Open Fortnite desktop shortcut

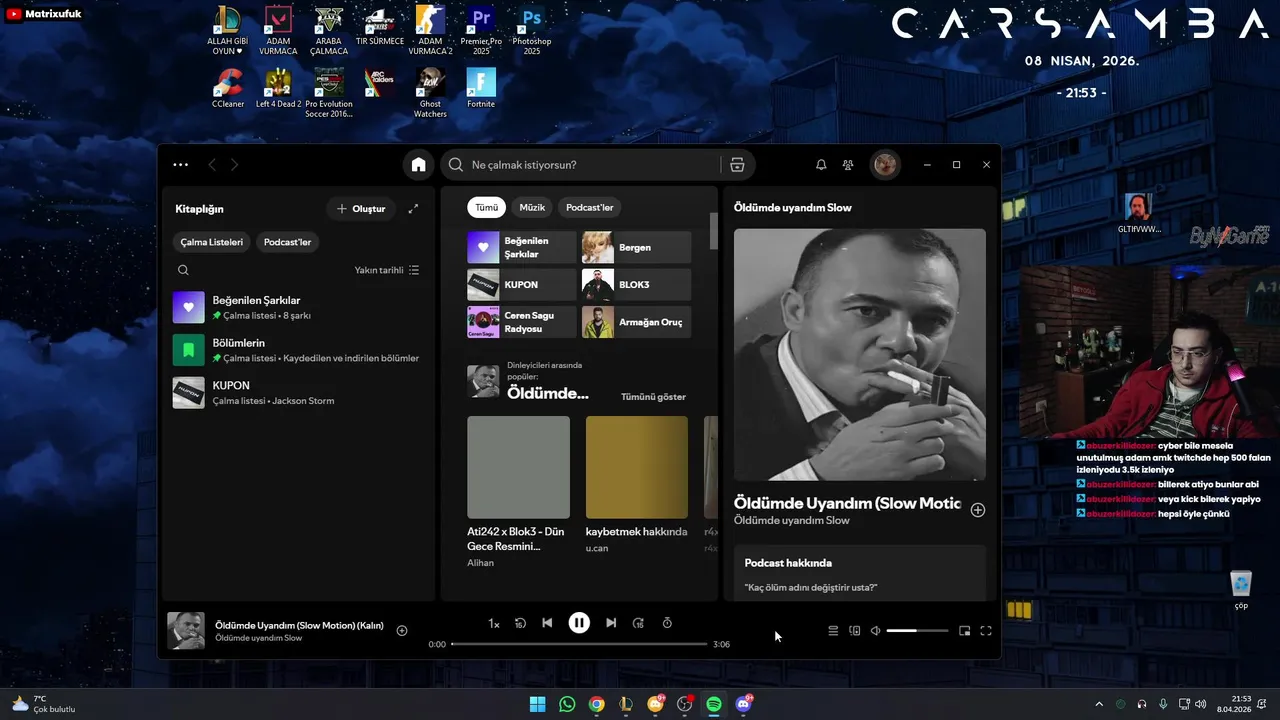point(481,88)
